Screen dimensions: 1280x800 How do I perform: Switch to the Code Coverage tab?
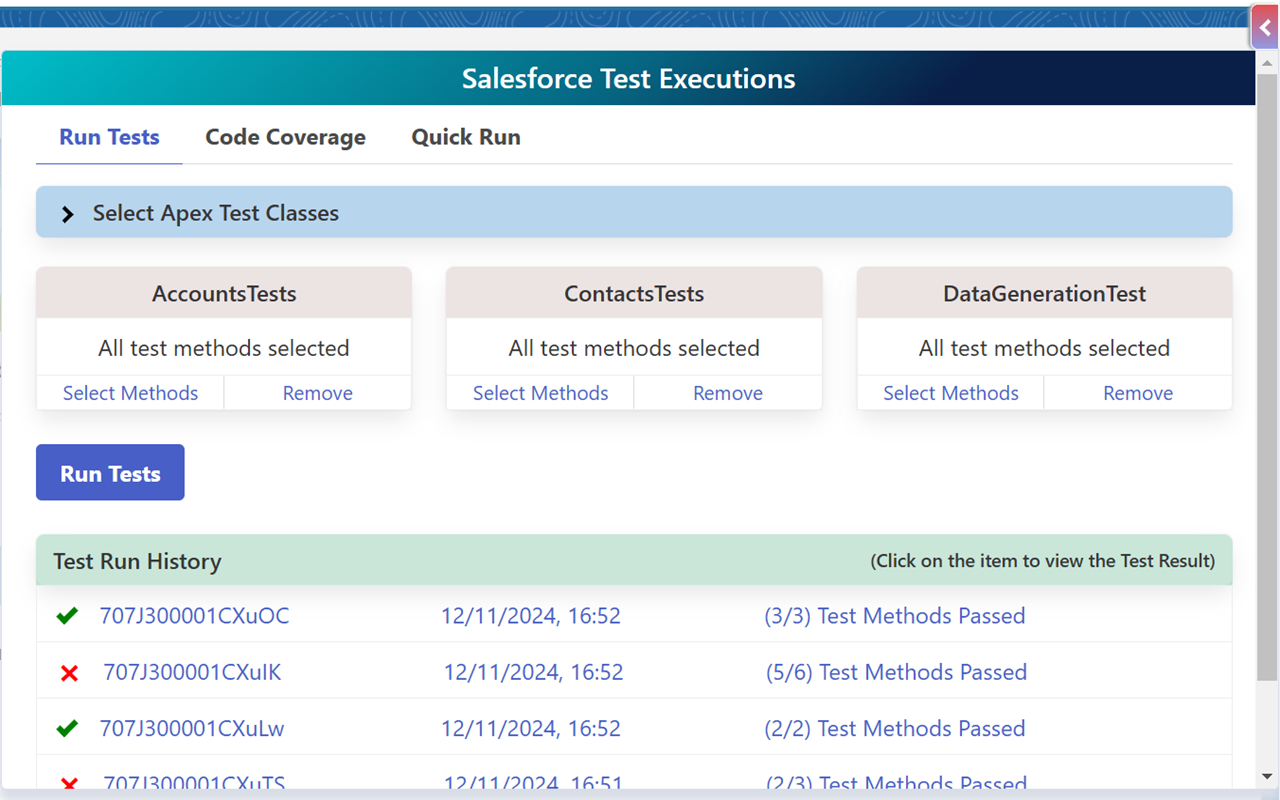coord(285,137)
